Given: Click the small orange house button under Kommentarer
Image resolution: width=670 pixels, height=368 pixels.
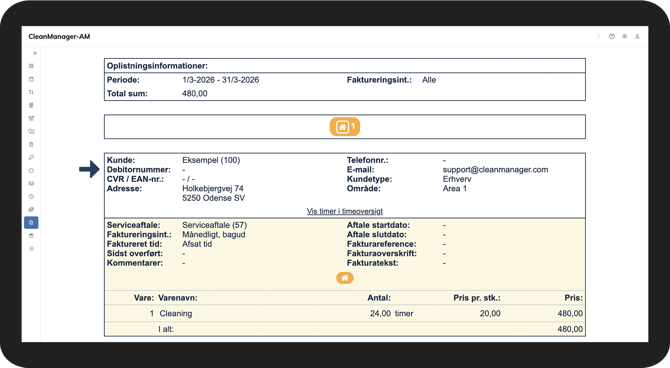Looking at the screenshot, I should coord(345,278).
